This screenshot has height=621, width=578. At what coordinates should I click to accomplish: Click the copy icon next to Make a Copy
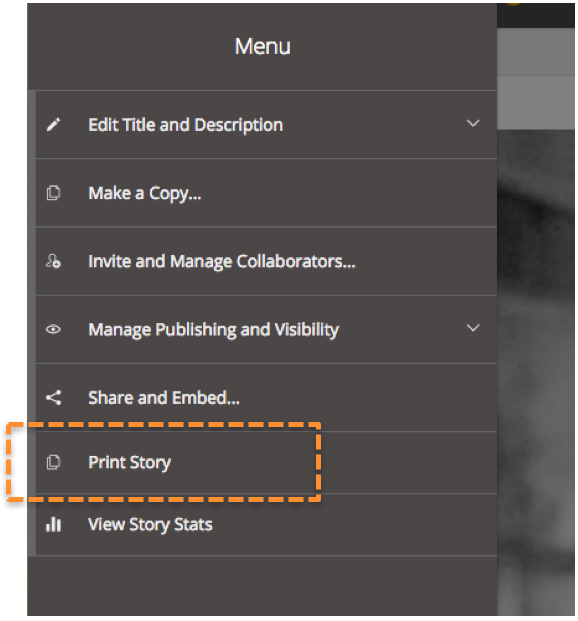53,193
